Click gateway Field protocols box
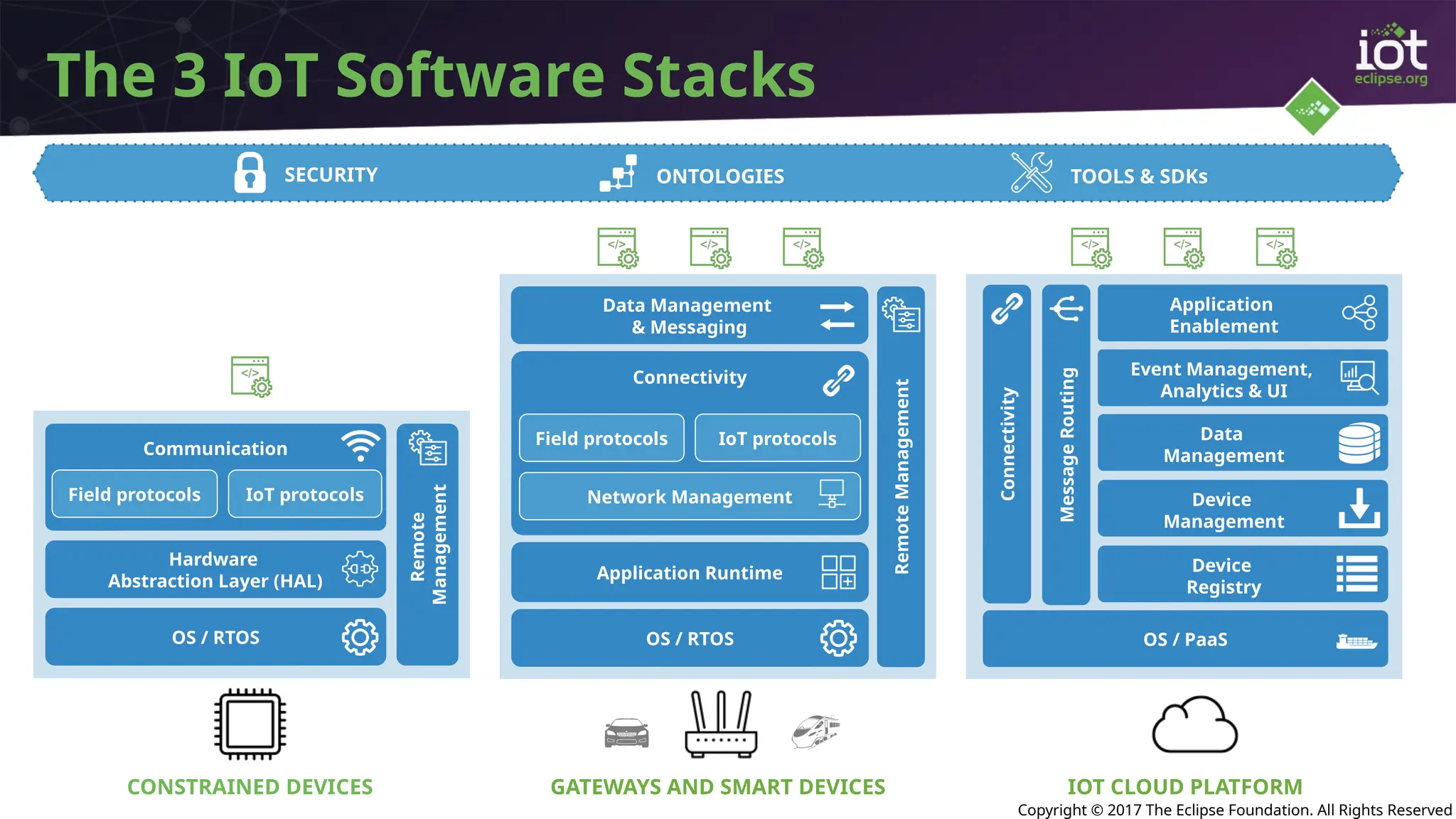1456x819 pixels. pyautogui.click(x=601, y=439)
